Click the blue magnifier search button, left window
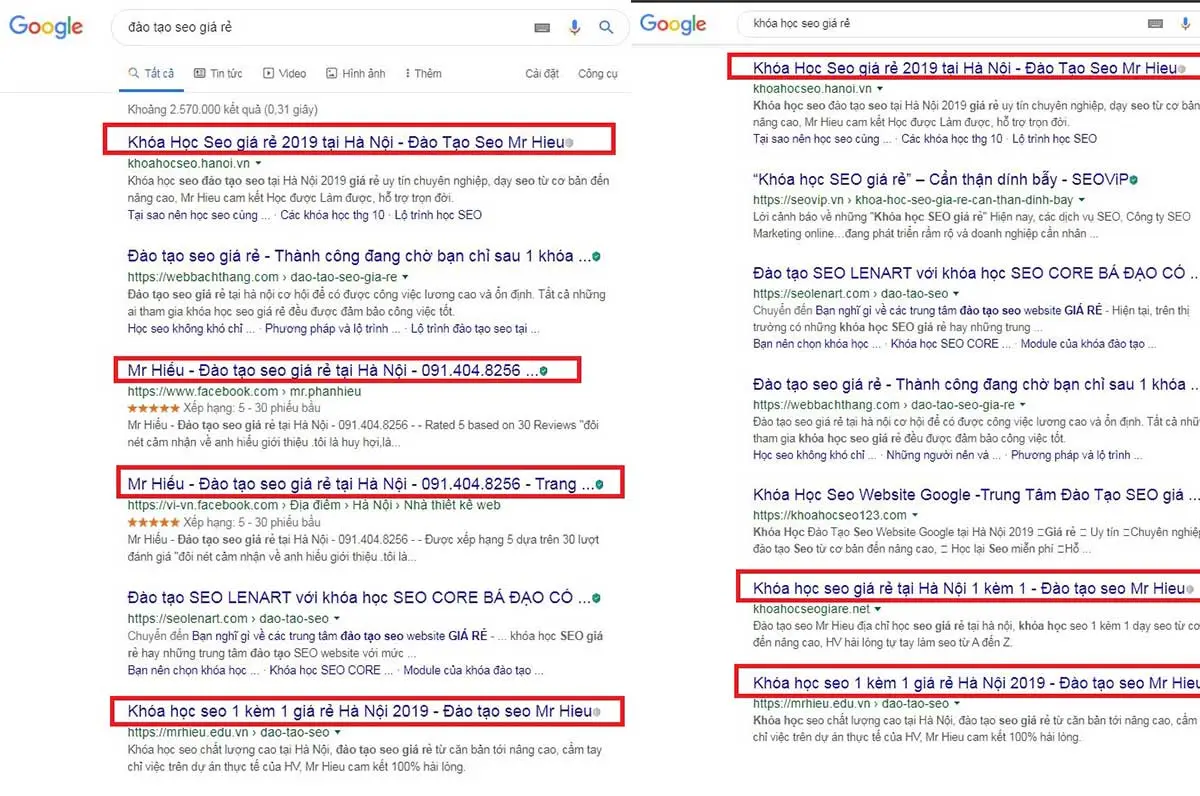The image size is (1200, 796). click(x=606, y=28)
